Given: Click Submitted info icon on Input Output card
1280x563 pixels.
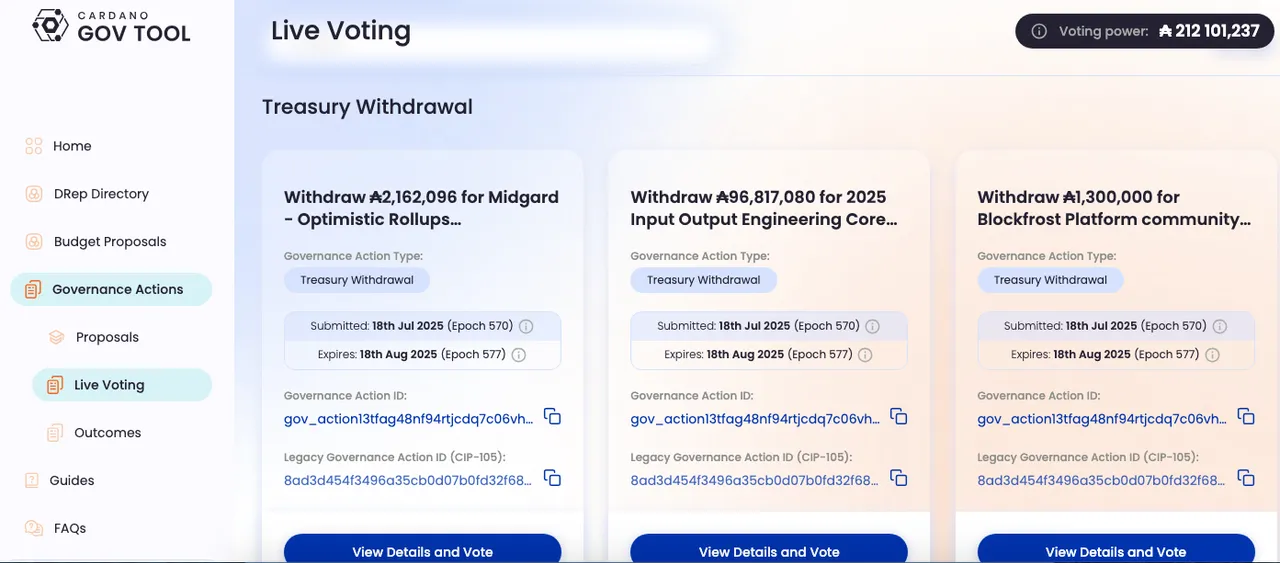Looking at the screenshot, I should (x=872, y=327).
